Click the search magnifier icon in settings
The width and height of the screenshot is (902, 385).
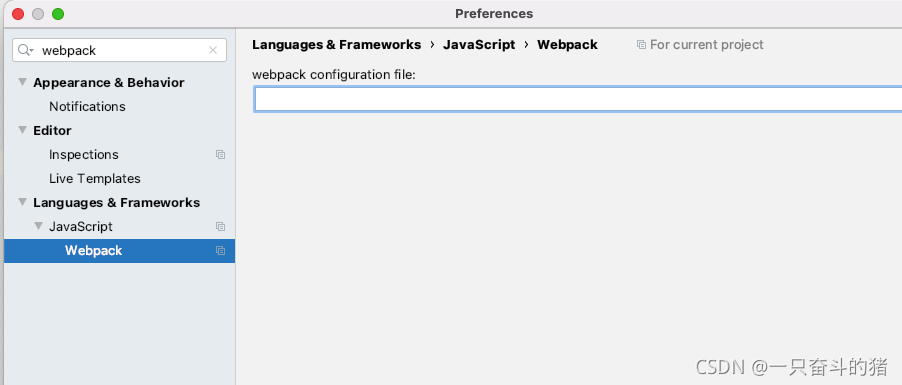[25, 50]
